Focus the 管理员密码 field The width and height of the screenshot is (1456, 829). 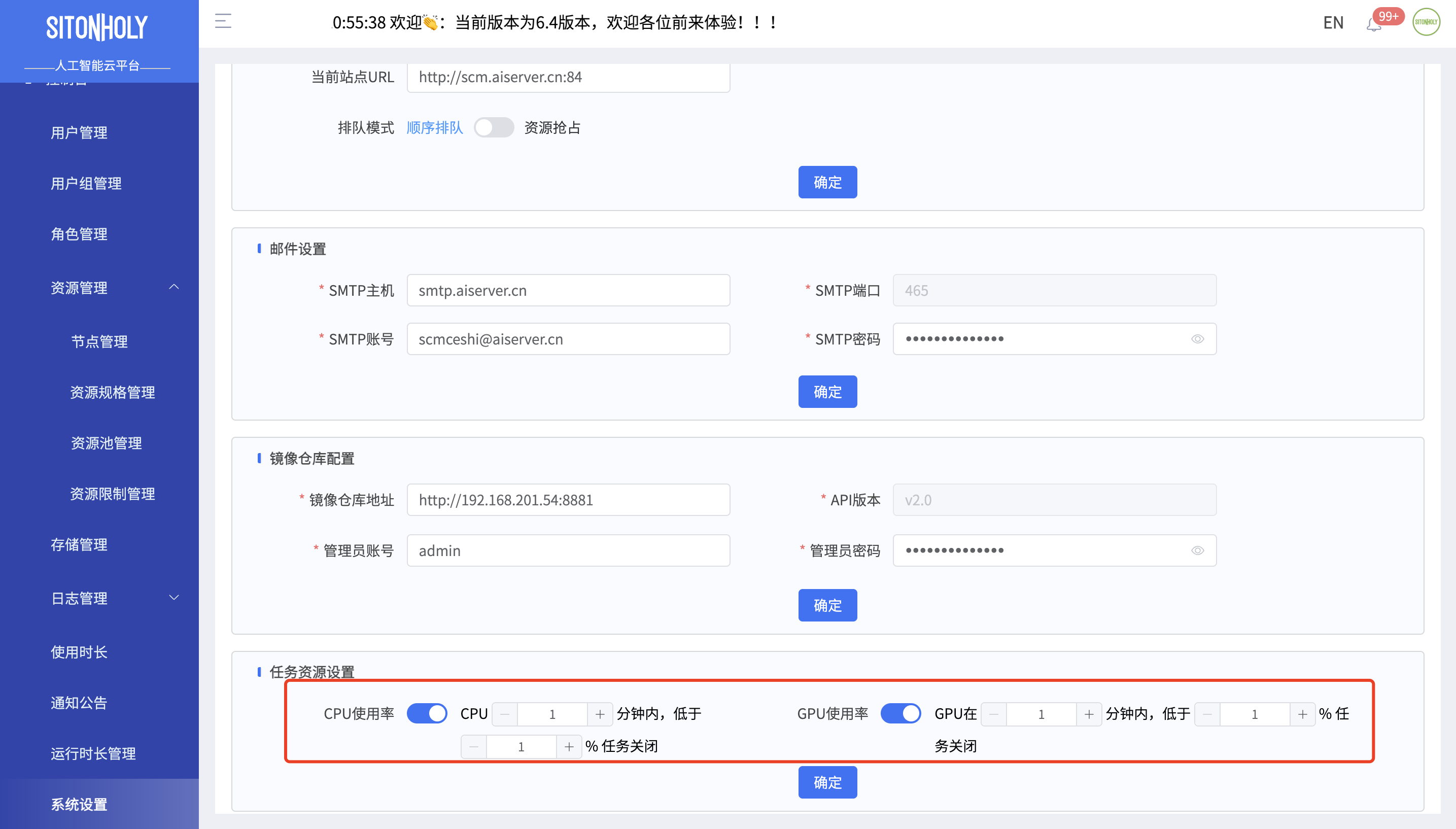1055,550
